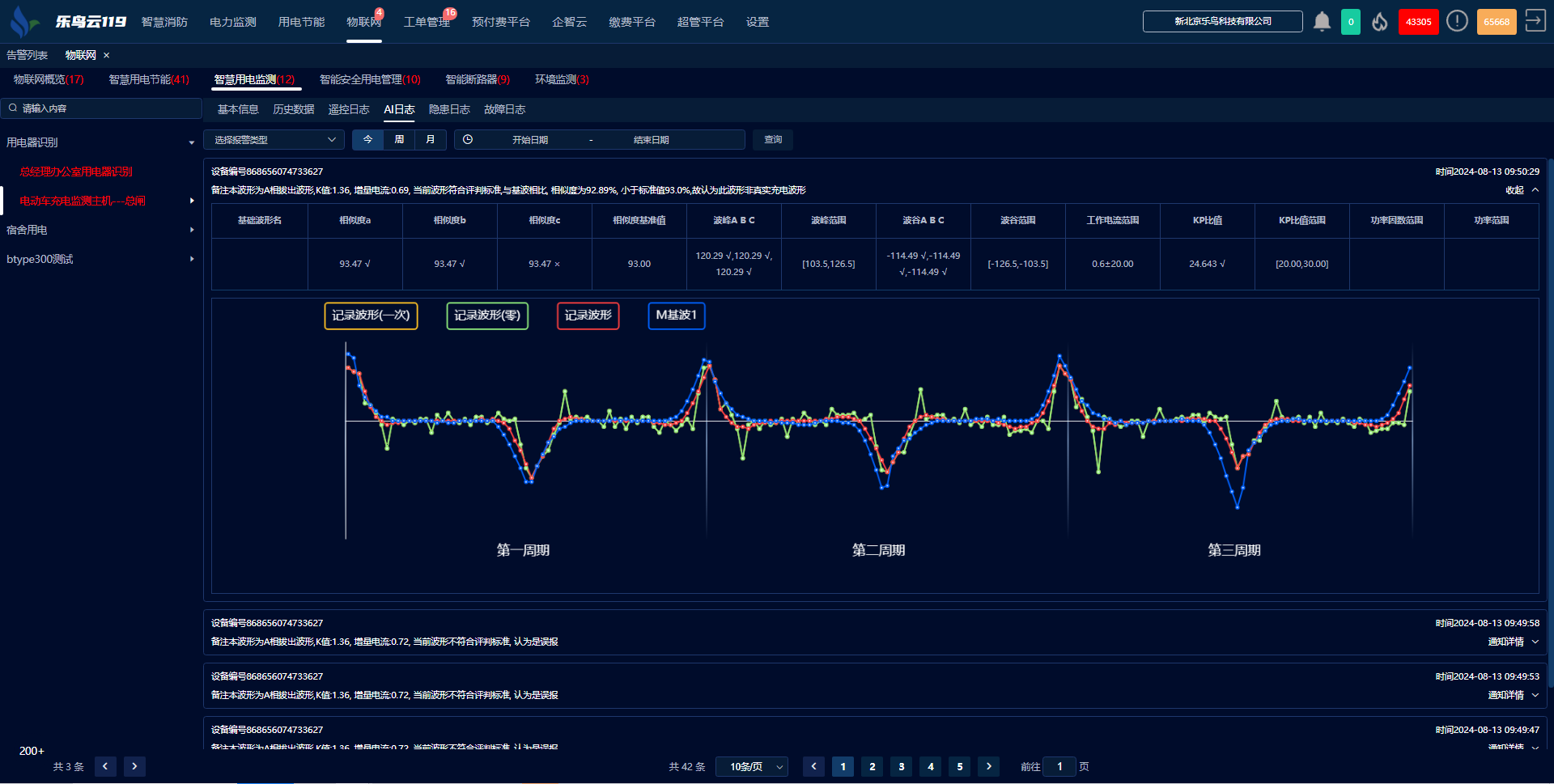Toggle 记录波形(零) green series visibility
1554x784 pixels.
point(487,316)
